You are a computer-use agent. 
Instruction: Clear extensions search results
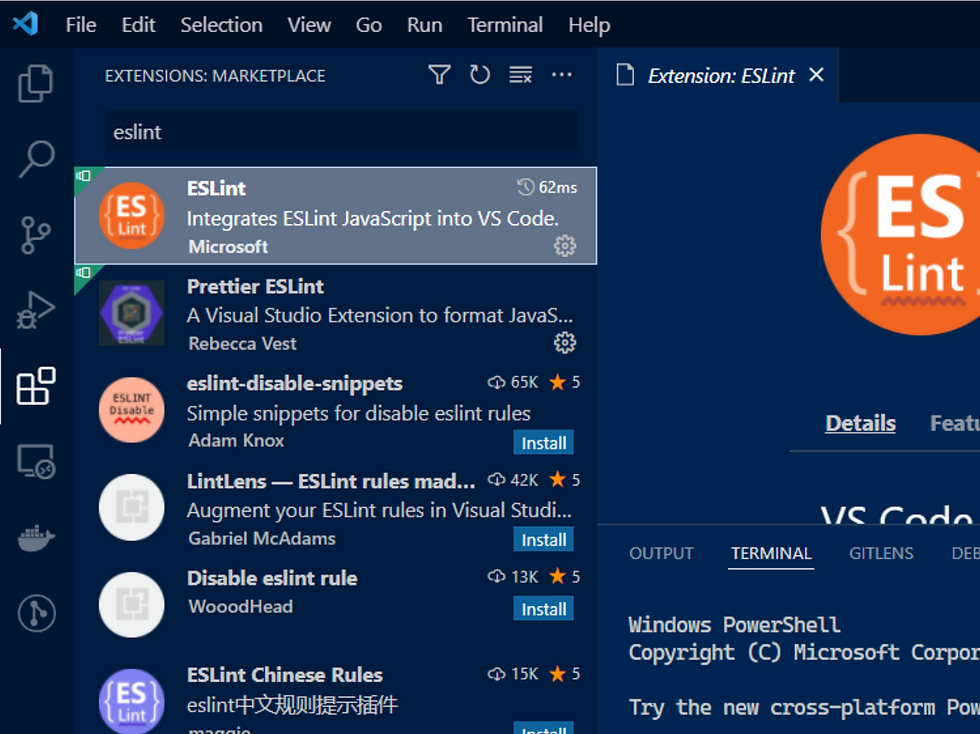(521, 75)
